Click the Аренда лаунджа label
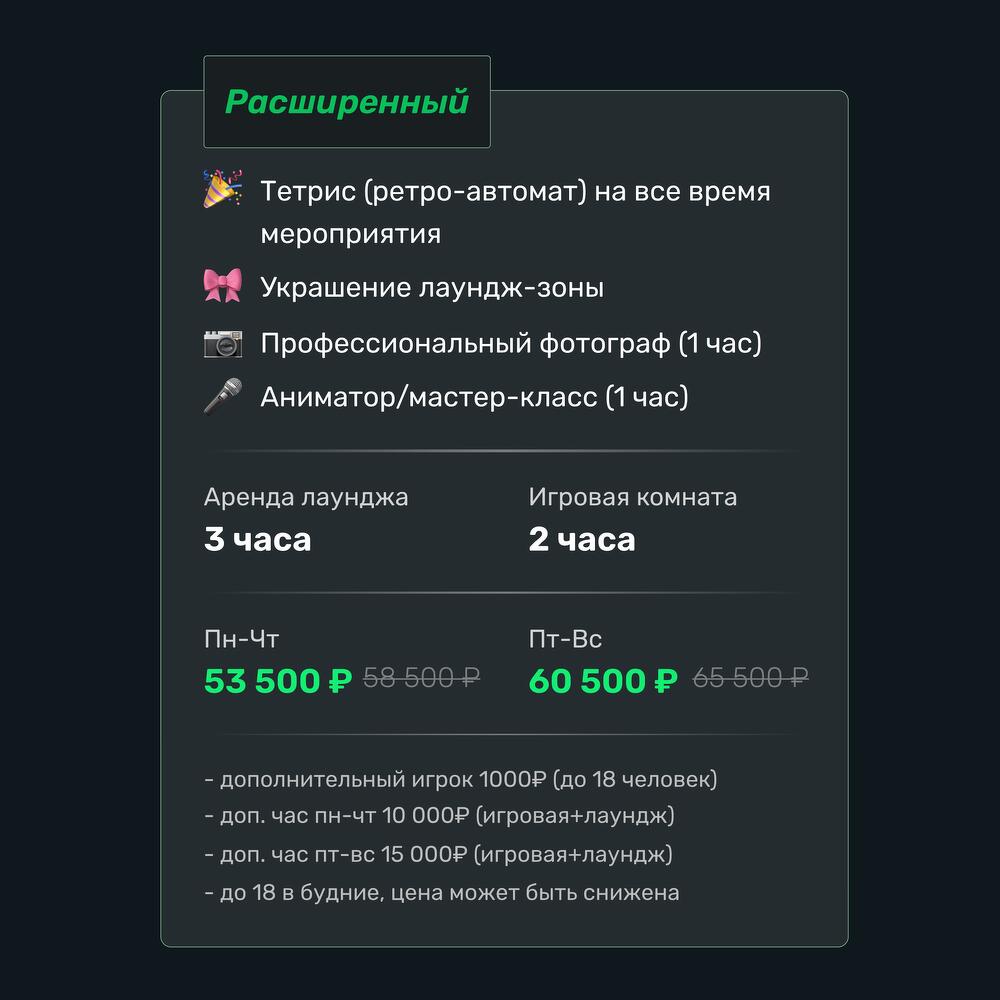The image size is (1000, 1000). click(x=306, y=497)
